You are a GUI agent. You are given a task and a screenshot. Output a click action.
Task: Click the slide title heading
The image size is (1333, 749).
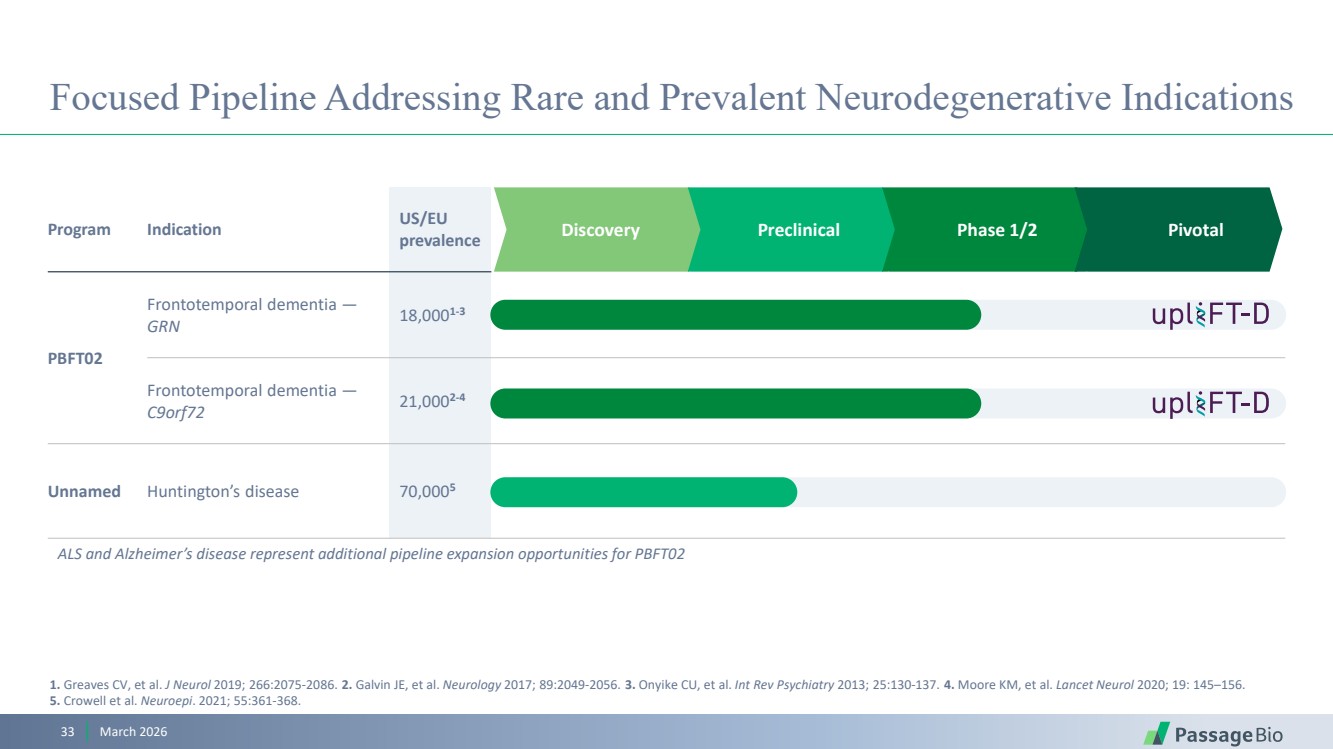(670, 98)
